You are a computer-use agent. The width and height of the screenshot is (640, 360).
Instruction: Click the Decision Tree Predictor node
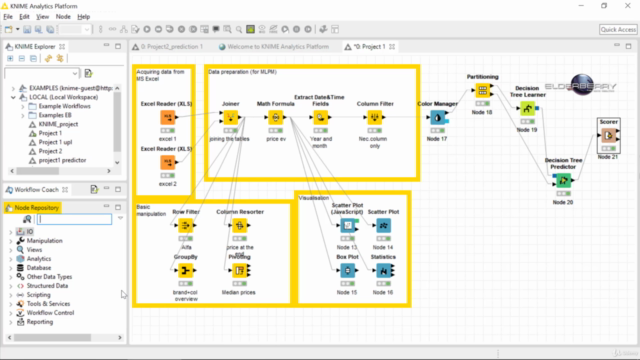[x=563, y=180]
